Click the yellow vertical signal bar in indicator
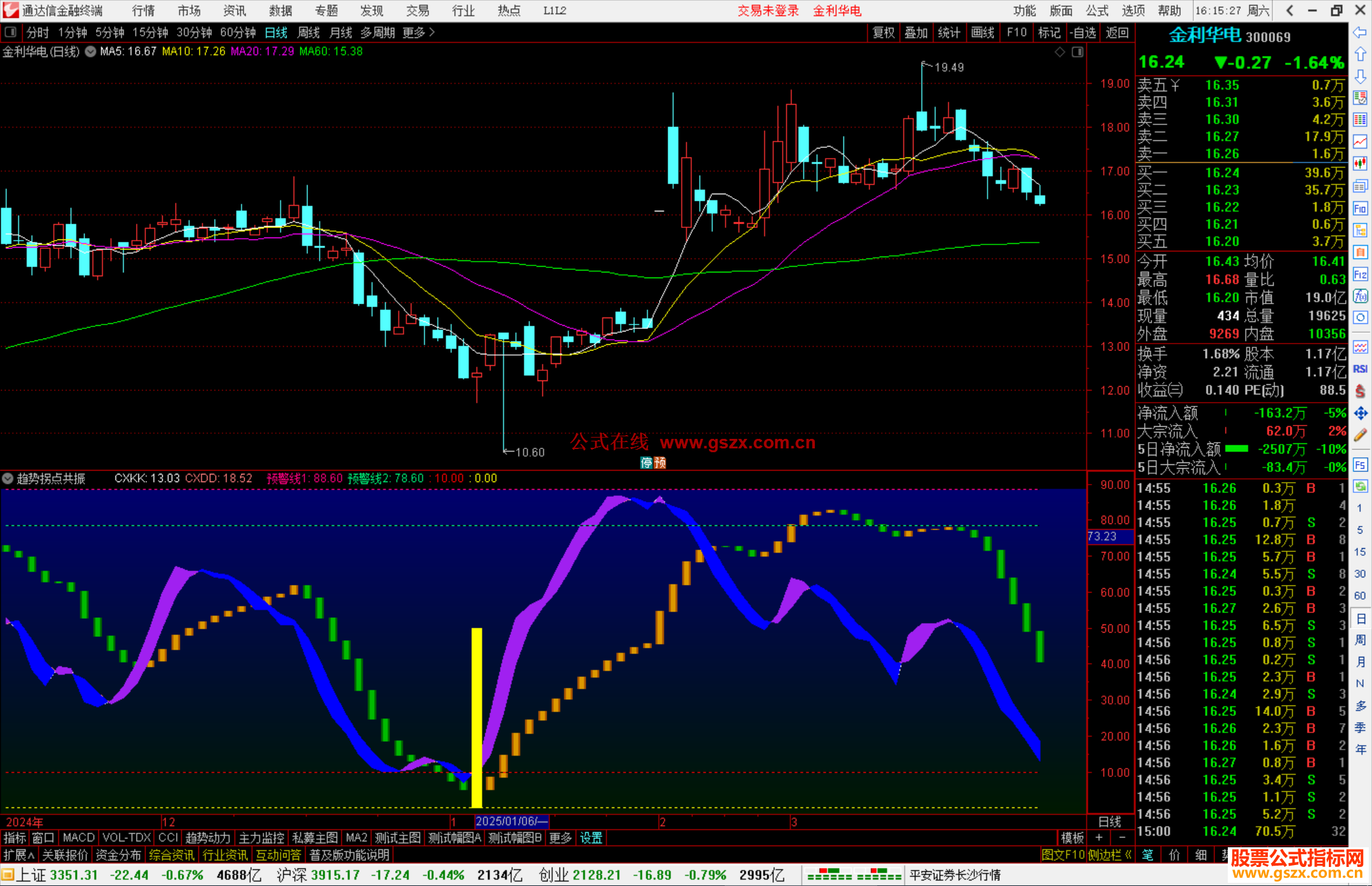 (x=476, y=718)
